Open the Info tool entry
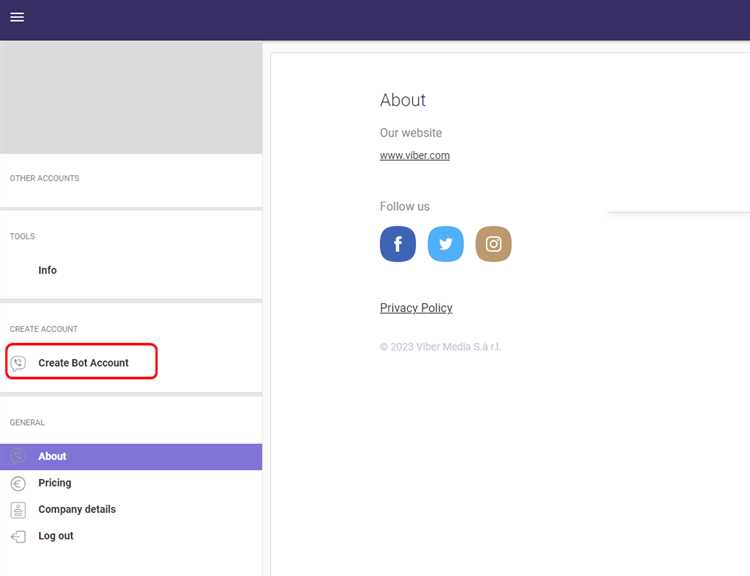Viewport: 750px width, 576px height. [47, 270]
